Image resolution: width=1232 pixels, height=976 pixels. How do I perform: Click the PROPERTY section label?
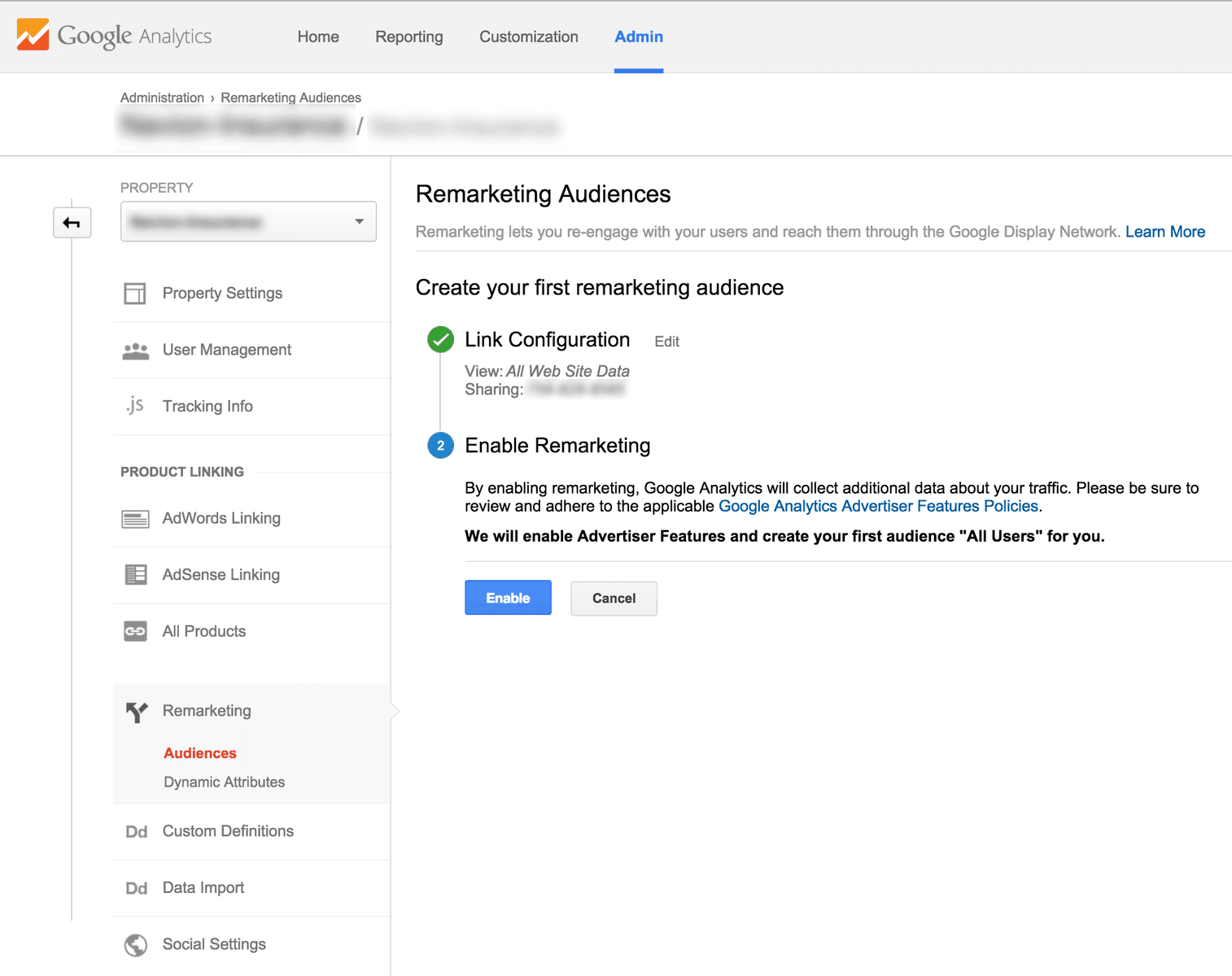(157, 188)
